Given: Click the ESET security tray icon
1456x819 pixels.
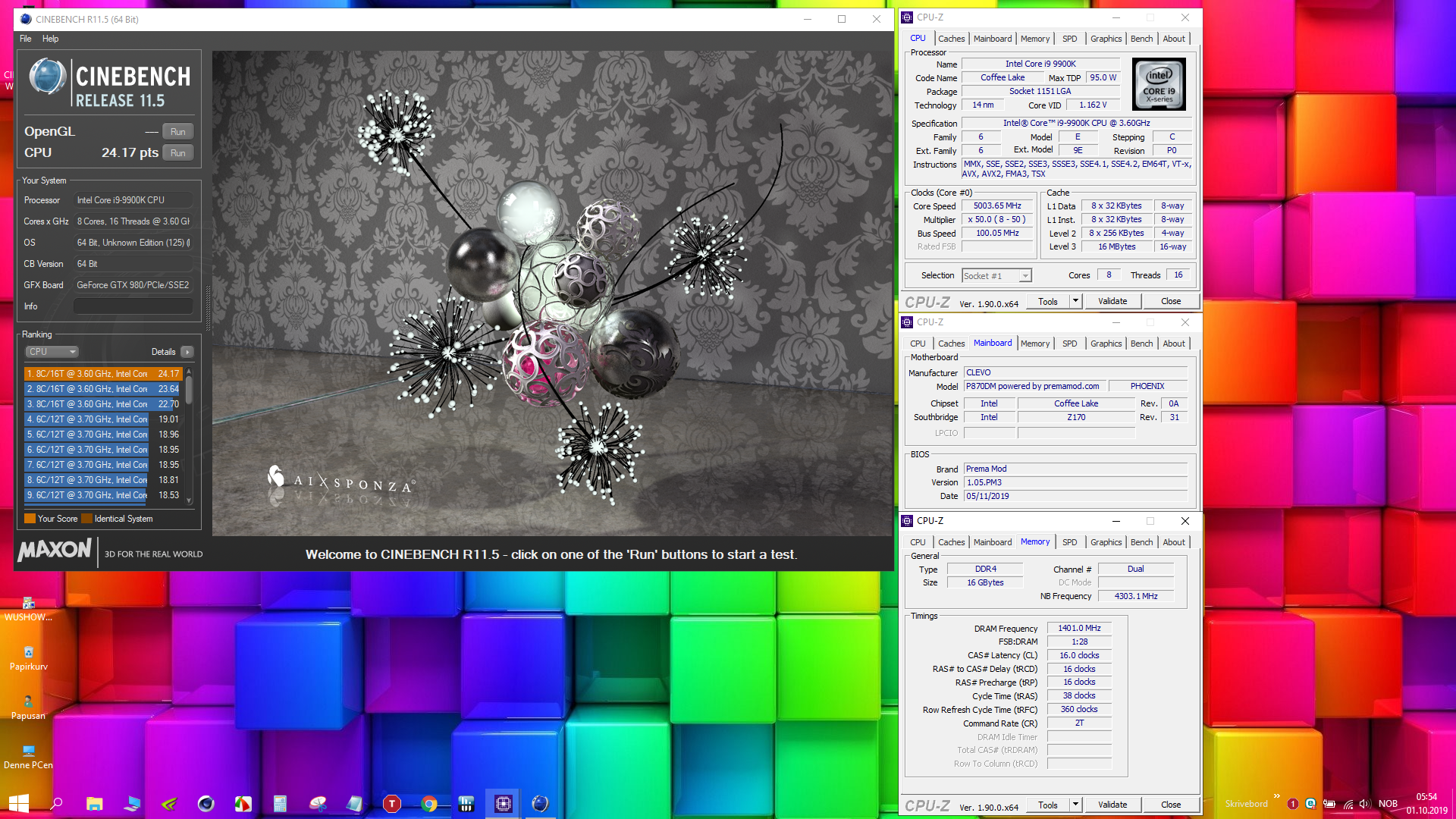Looking at the screenshot, I should [x=1310, y=804].
